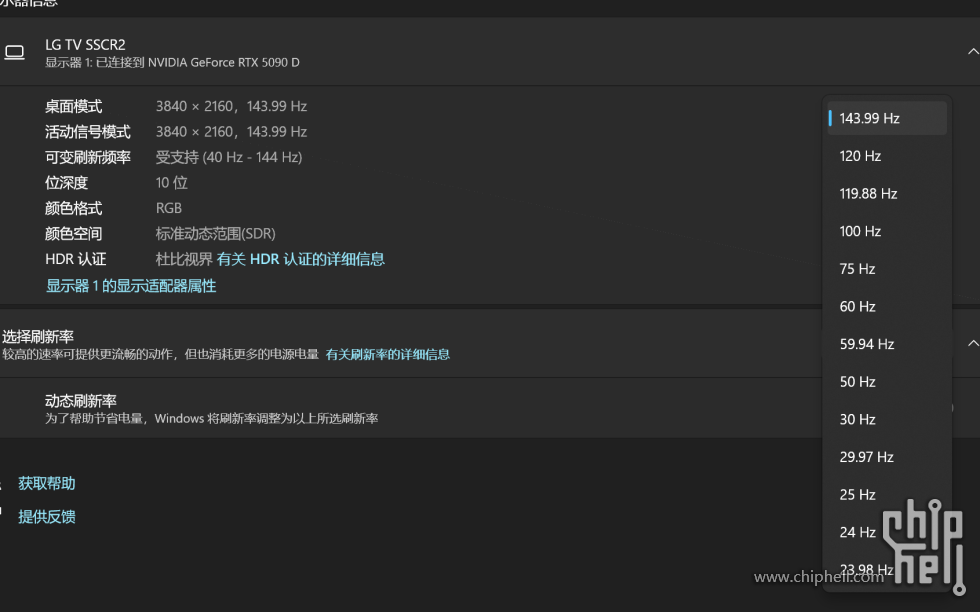Select 143.99 Hz refresh rate option
The image size is (980, 612).
point(870,118)
